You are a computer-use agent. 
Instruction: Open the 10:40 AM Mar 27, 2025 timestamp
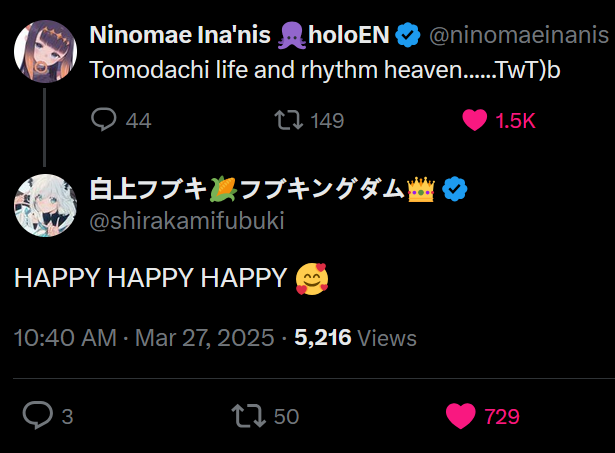[x=144, y=338]
